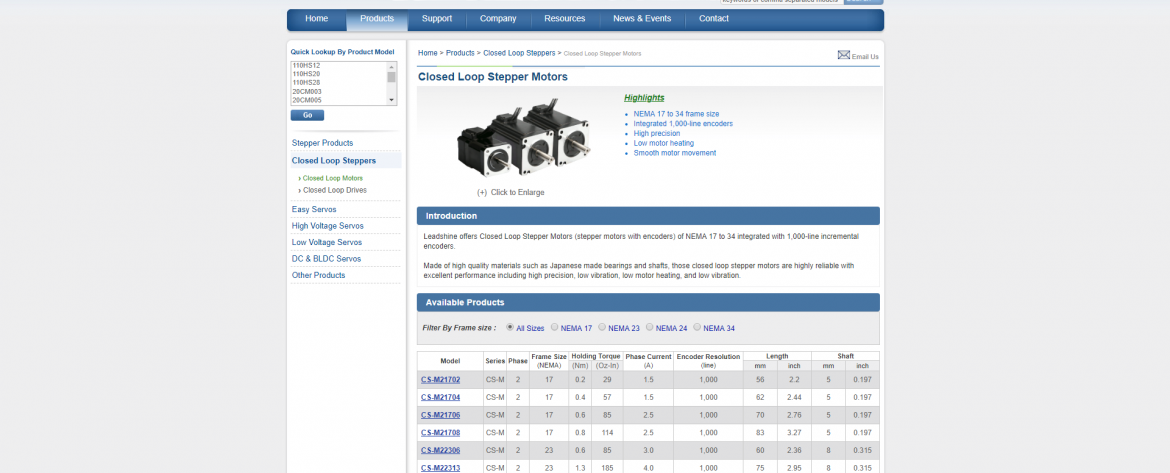1170x473 pixels.
Task: Click the keyword search input field
Action: 781,1
